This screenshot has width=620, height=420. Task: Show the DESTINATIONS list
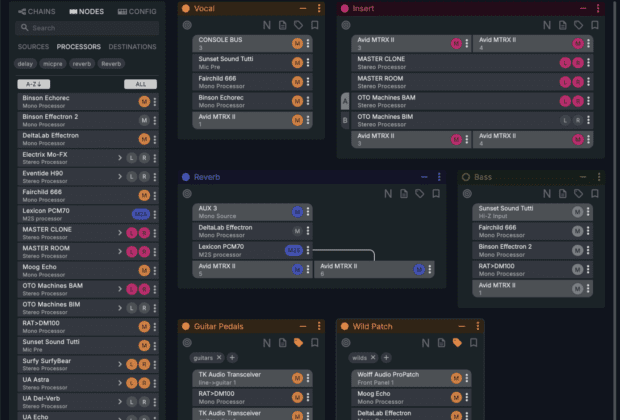click(x=132, y=47)
